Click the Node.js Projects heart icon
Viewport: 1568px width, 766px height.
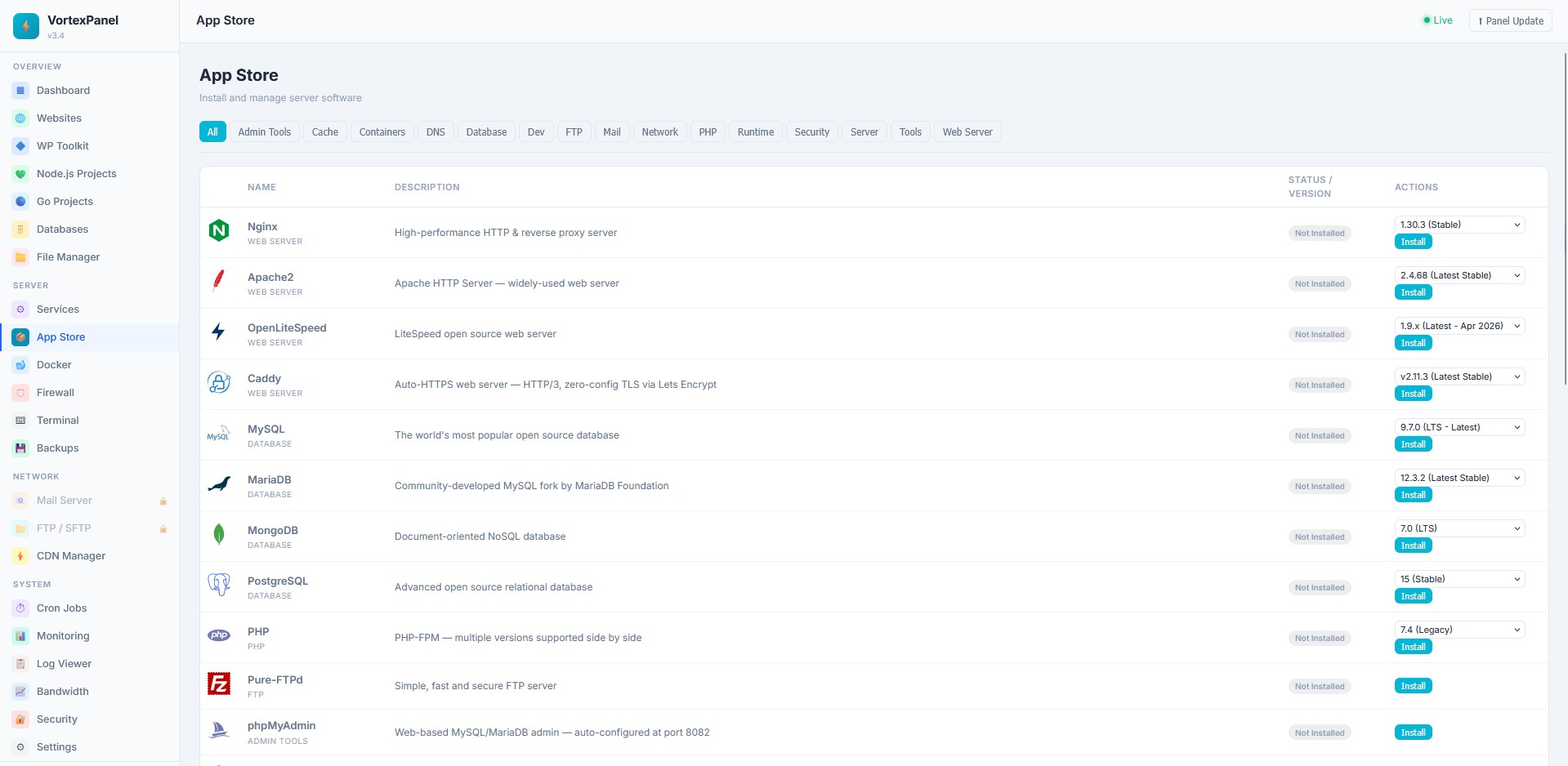pos(21,174)
